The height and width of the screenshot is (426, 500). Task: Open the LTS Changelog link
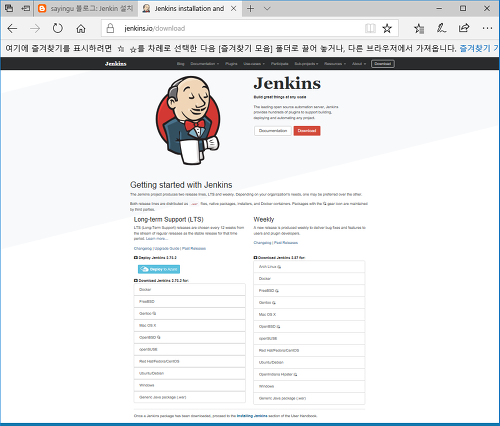click(143, 249)
